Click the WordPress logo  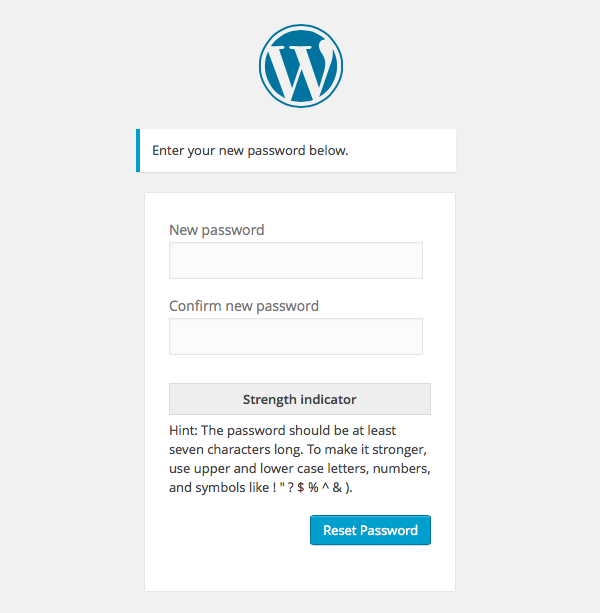pyautogui.click(x=300, y=64)
